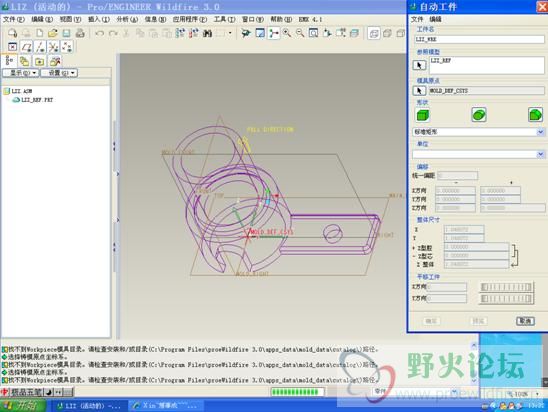Toggle the spin center icon
Image resolution: width=548 pixels, height=412 pixels.
click(274, 33)
